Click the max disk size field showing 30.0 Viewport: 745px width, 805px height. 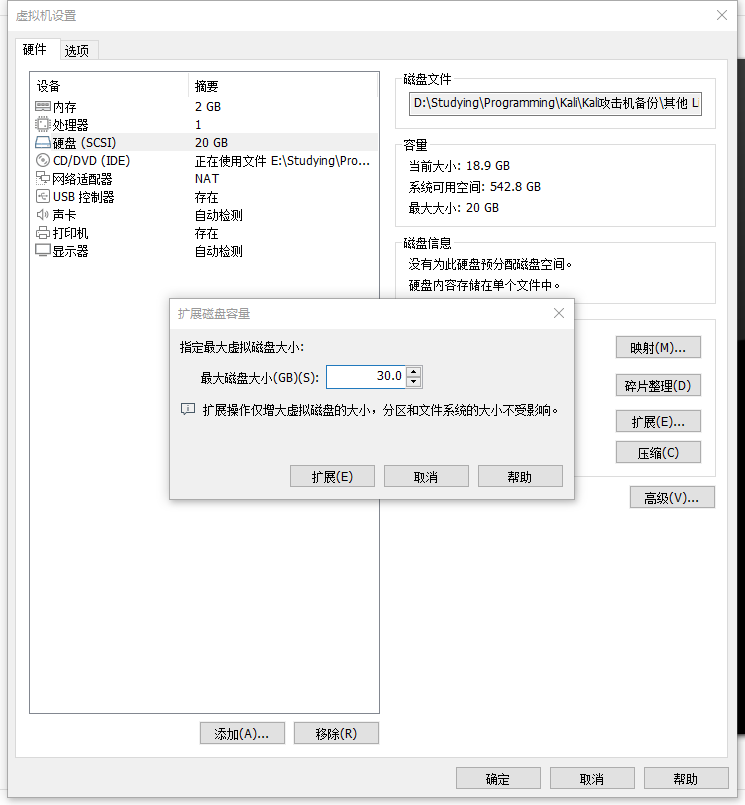366,376
